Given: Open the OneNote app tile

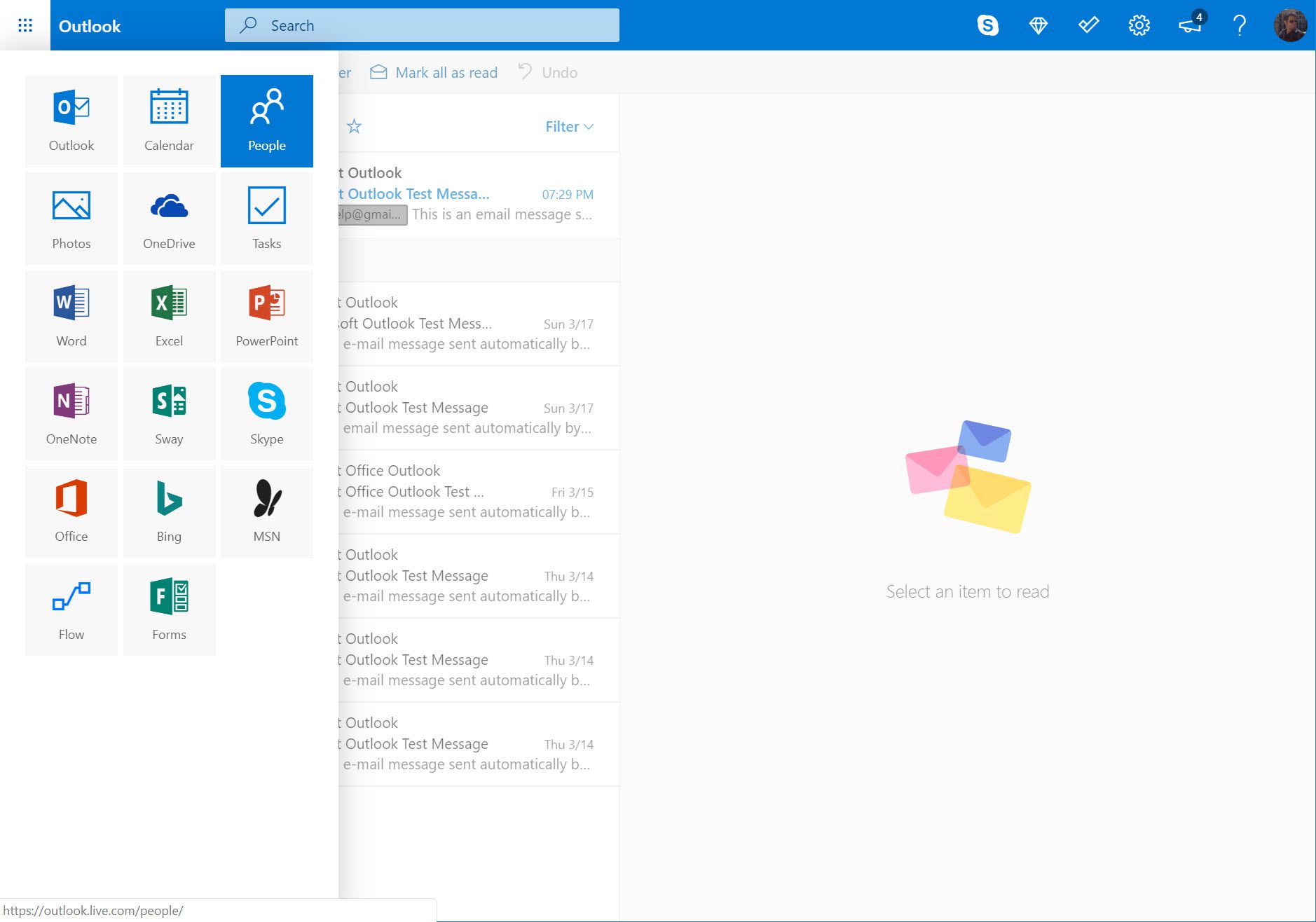Looking at the screenshot, I should (x=71, y=414).
